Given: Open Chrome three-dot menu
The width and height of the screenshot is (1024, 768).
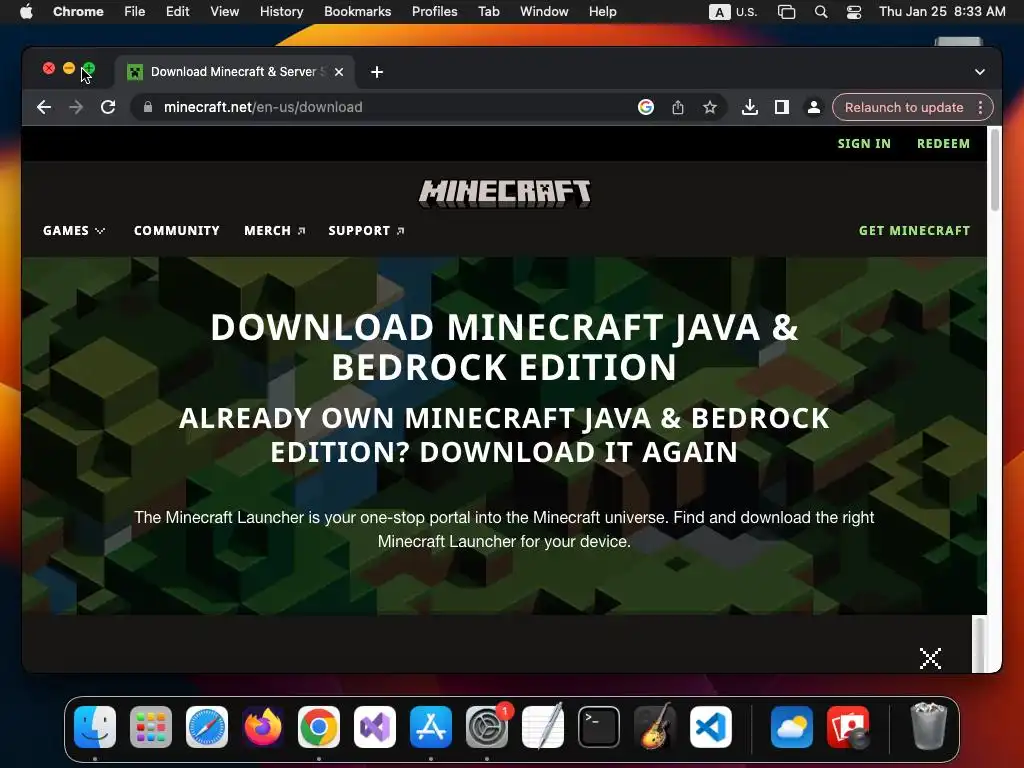Looking at the screenshot, I should coord(980,107).
